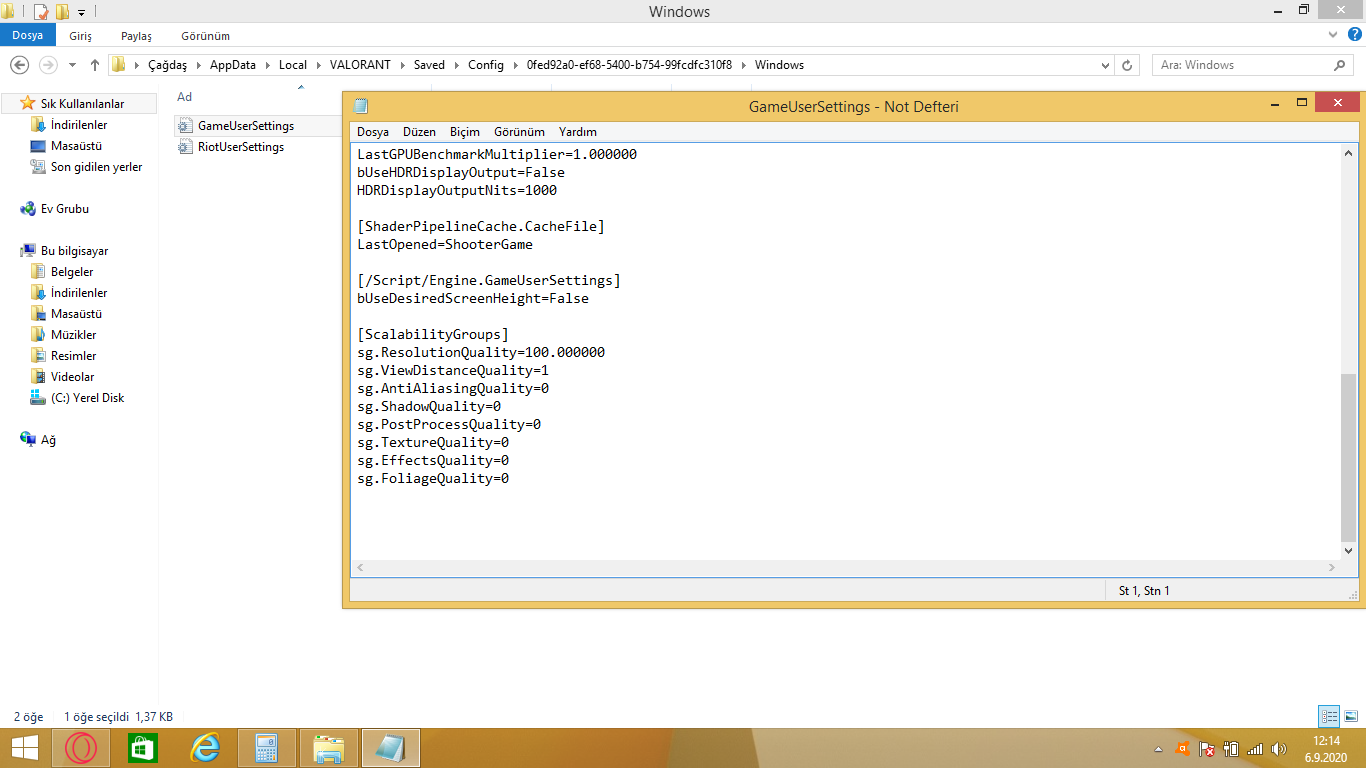Go back with the Explorer back arrow
The height and width of the screenshot is (768, 1366).
pos(19,65)
